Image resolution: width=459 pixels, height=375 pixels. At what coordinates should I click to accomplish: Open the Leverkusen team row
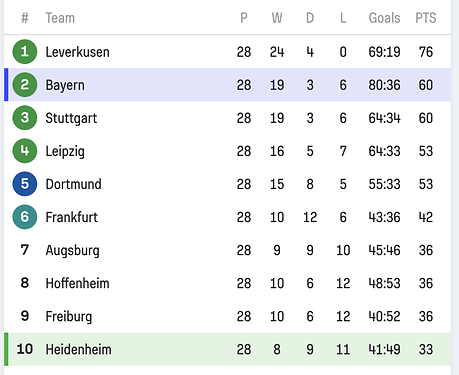click(x=227, y=52)
